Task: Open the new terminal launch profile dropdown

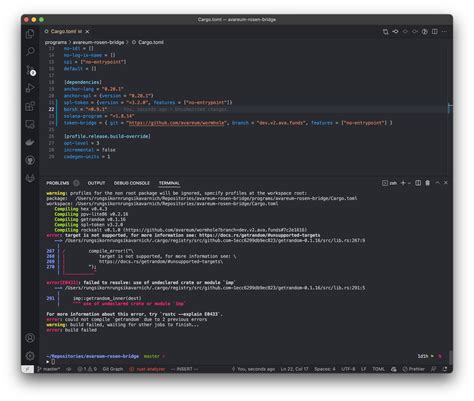Action: [x=409, y=183]
